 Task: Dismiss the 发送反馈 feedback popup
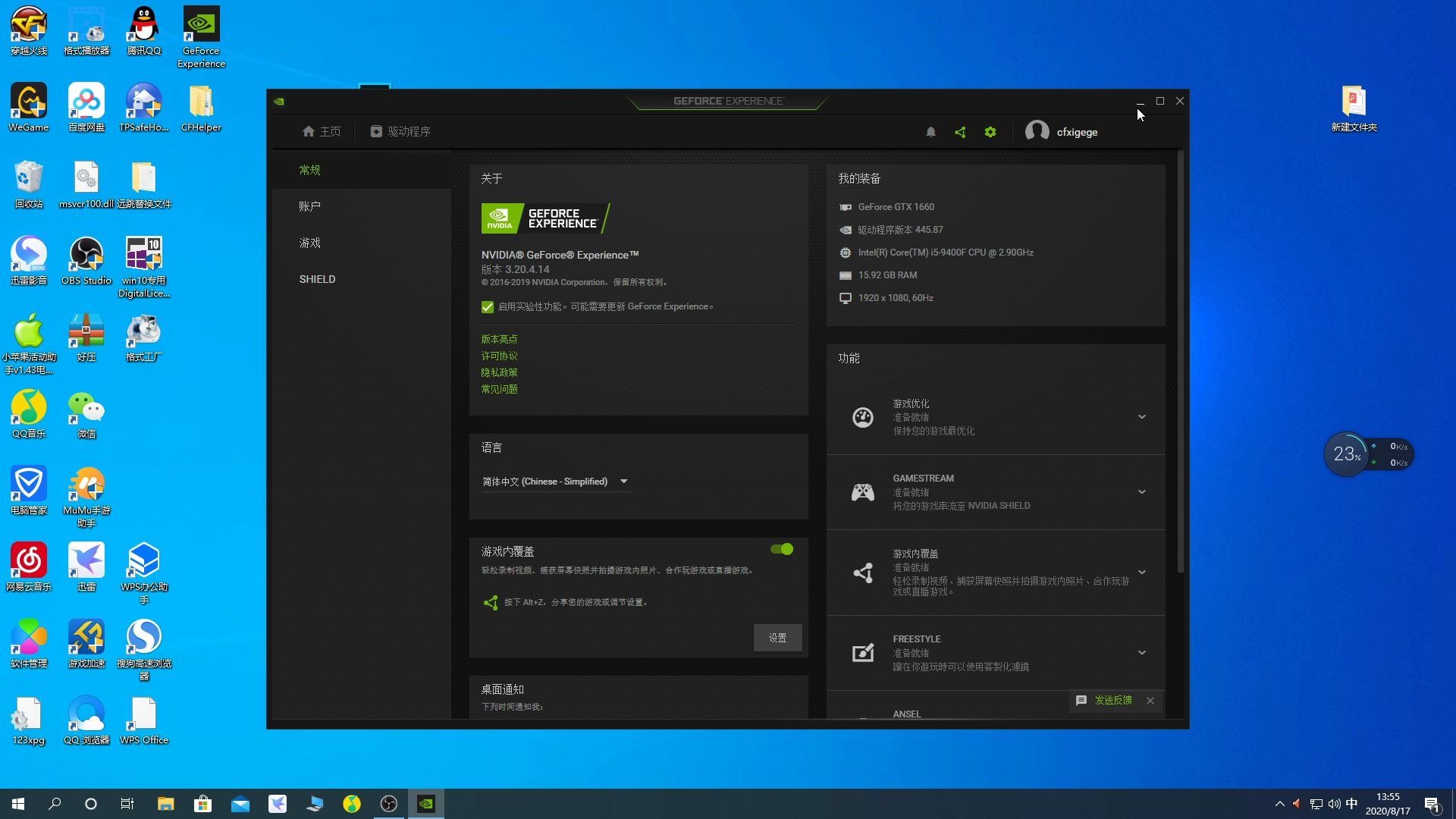(1150, 701)
